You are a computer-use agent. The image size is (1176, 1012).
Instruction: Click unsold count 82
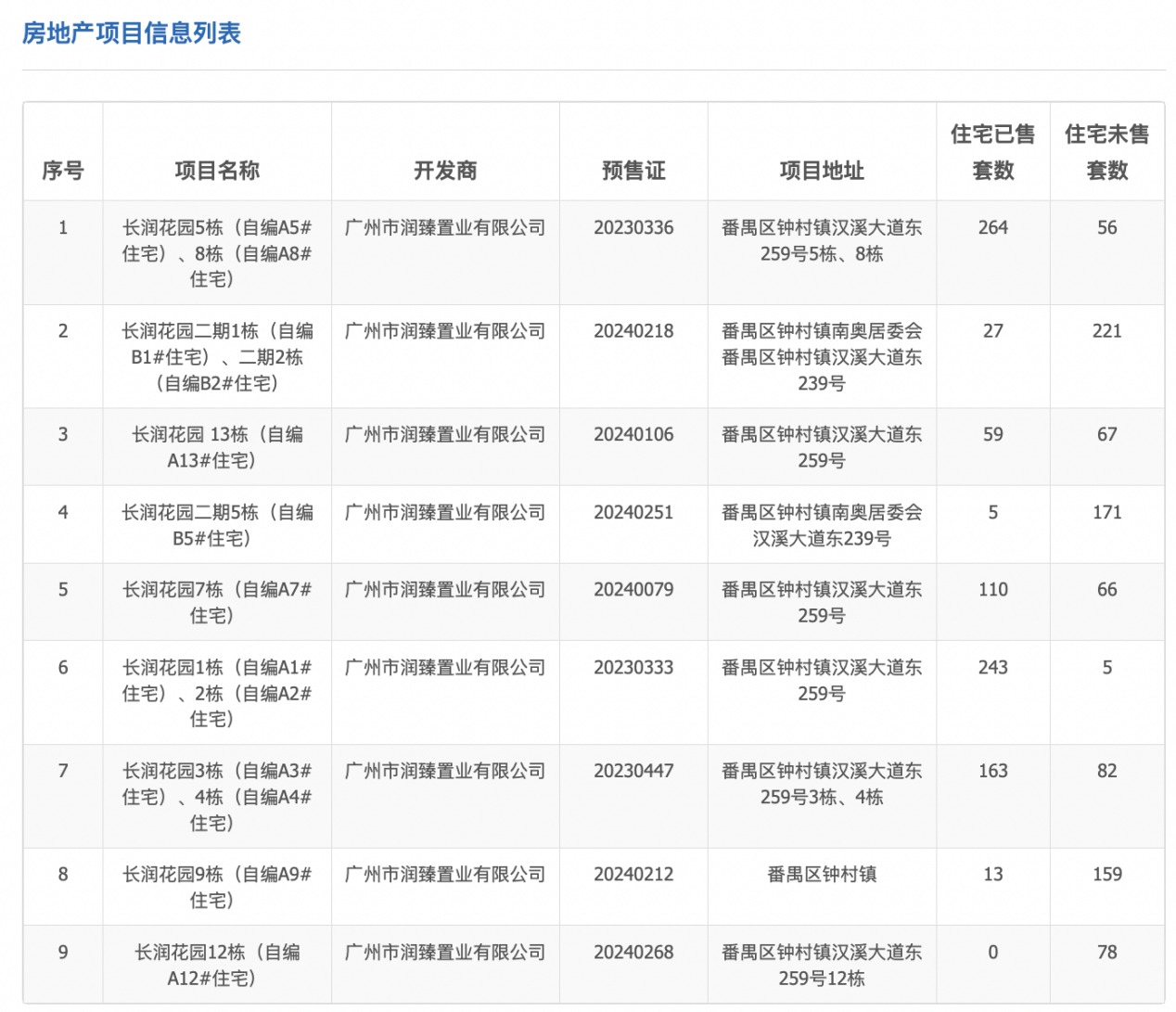coord(1107,771)
